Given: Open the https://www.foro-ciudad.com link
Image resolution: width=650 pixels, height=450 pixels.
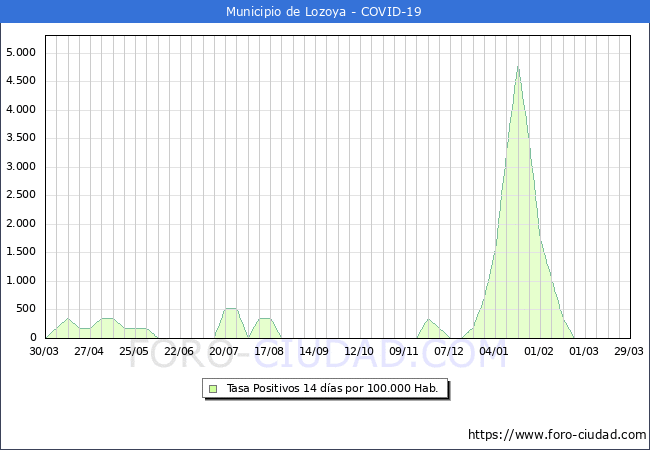Looking at the screenshot, I should [557, 434].
